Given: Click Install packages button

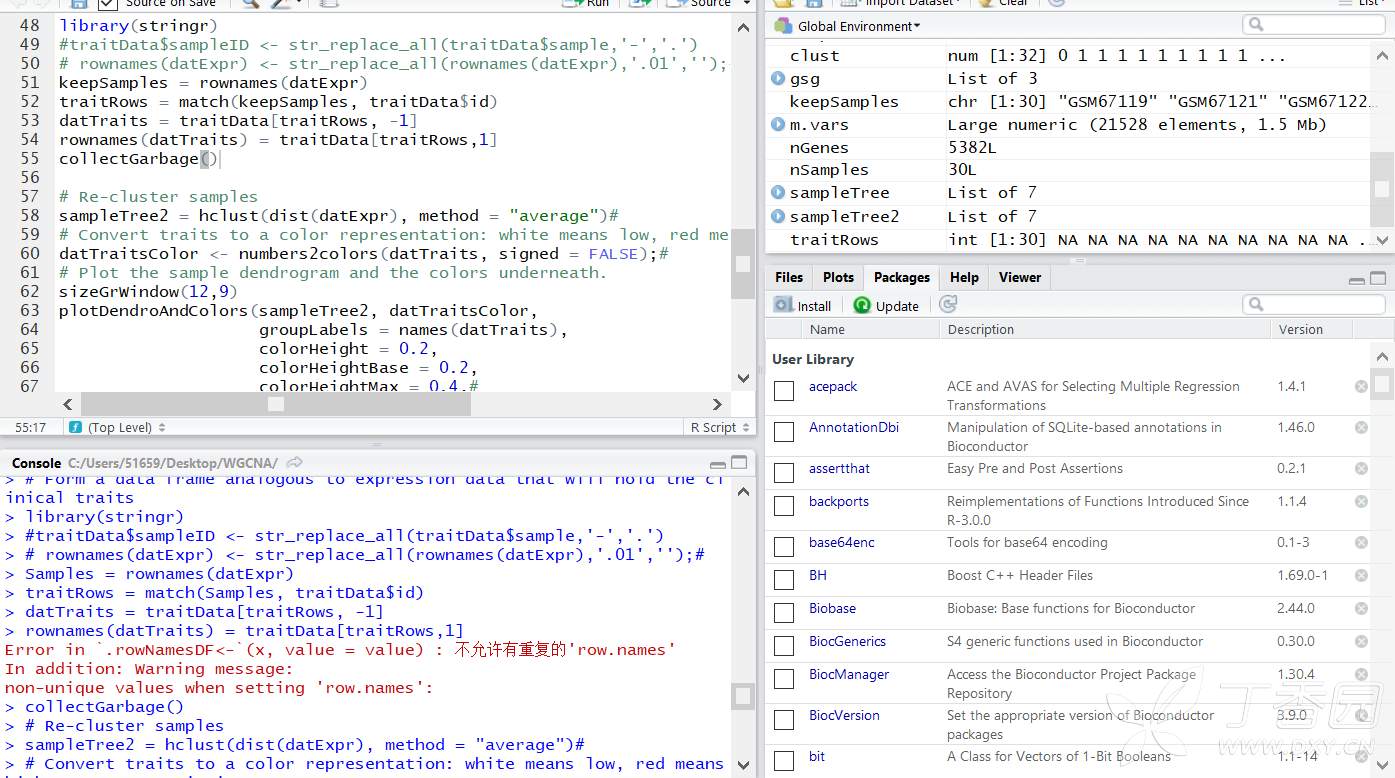Looking at the screenshot, I should pos(803,306).
